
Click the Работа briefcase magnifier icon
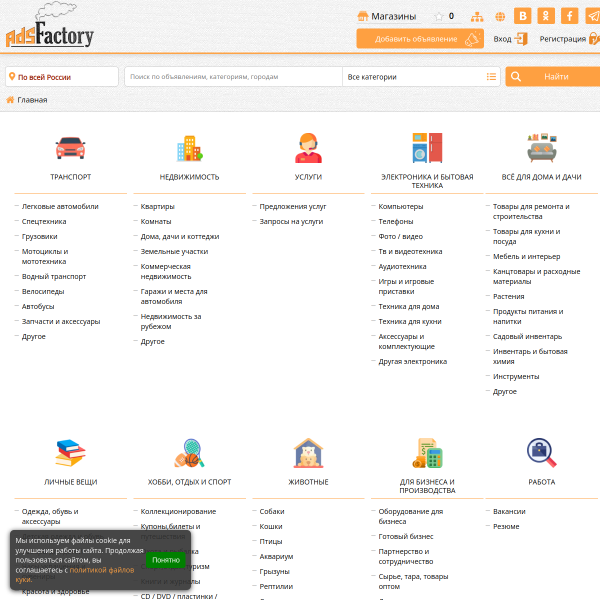coord(541,453)
